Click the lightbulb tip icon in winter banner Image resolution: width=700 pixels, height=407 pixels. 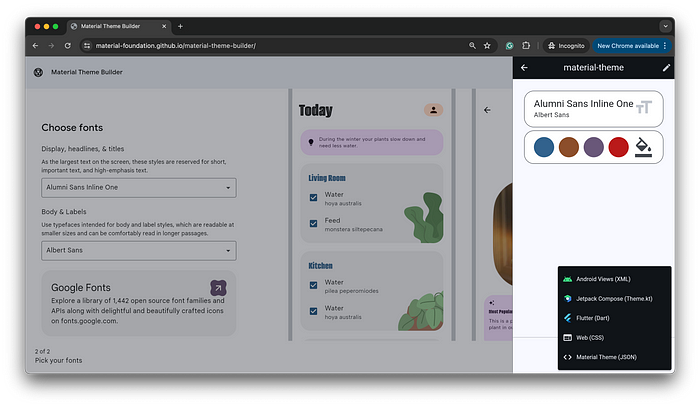pos(311,142)
